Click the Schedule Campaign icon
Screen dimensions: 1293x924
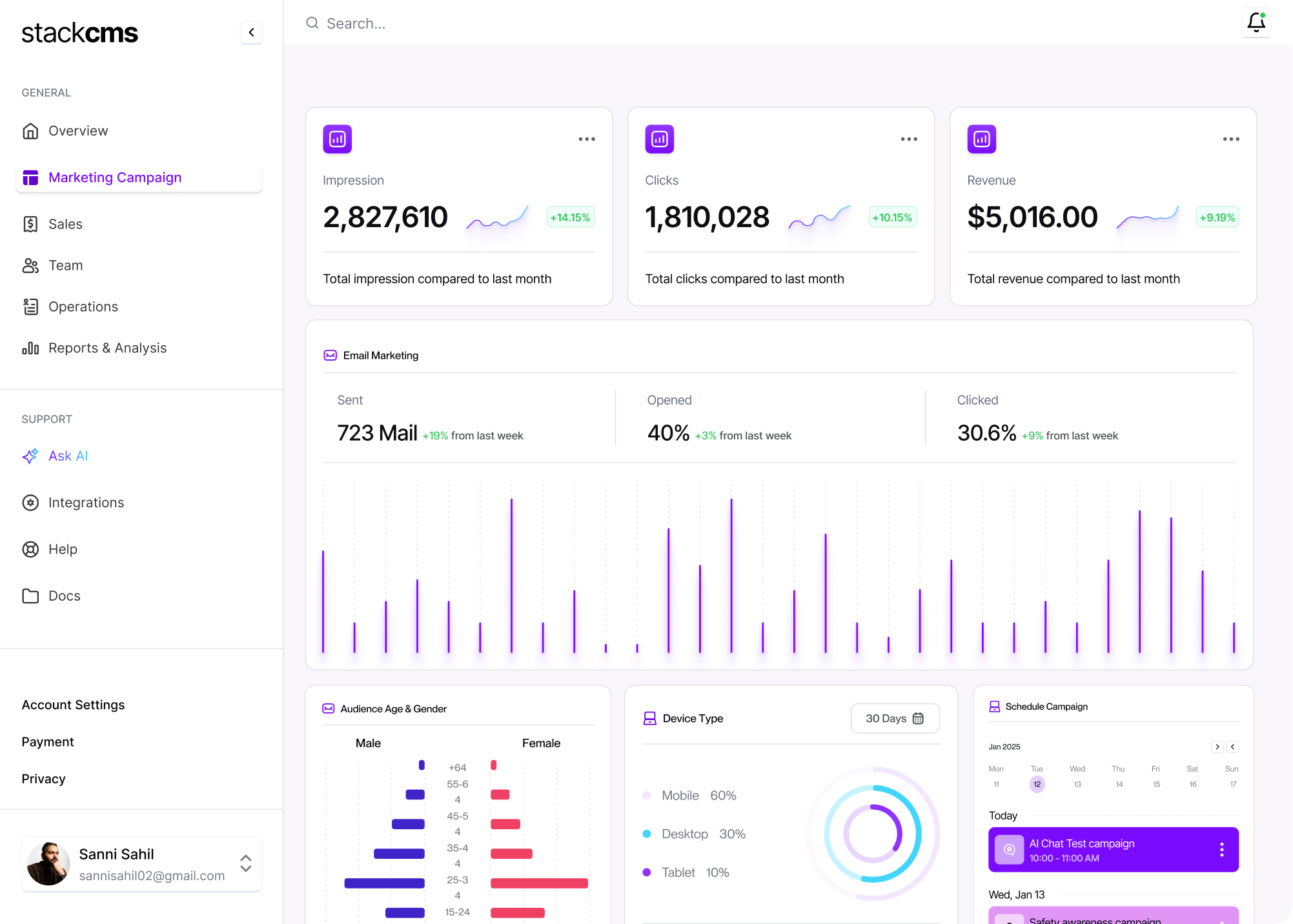pos(994,706)
